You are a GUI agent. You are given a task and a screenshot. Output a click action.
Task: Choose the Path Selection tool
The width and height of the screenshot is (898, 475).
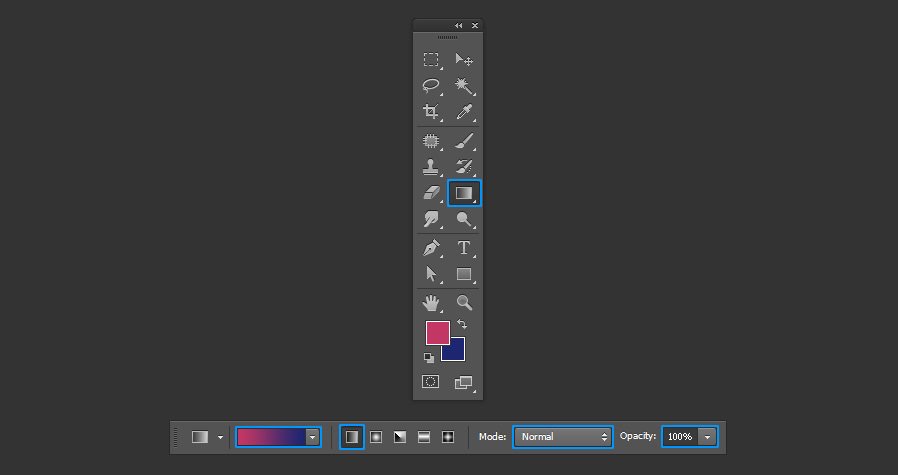pos(431,274)
